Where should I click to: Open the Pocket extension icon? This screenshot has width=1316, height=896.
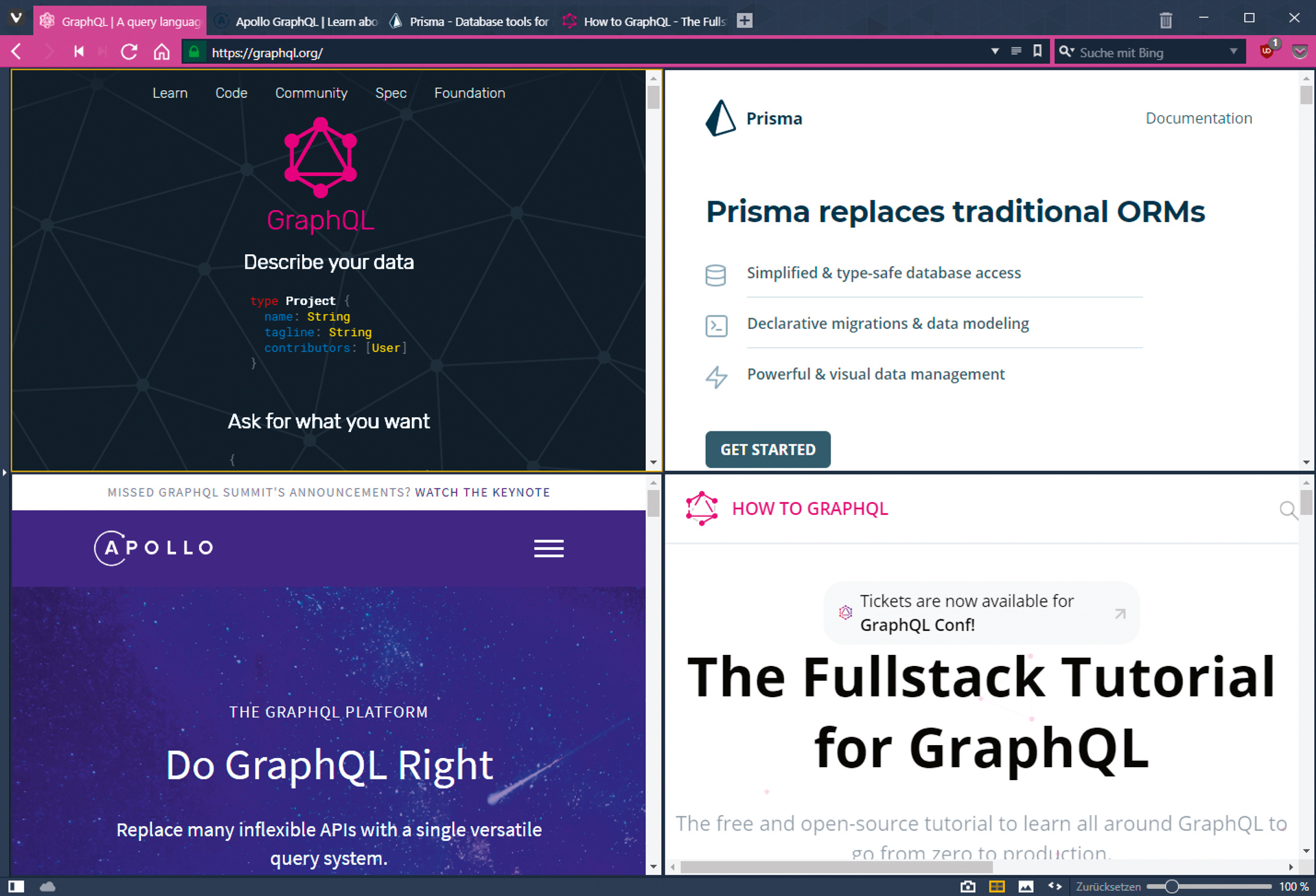pyautogui.click(x=1299, y=52)
